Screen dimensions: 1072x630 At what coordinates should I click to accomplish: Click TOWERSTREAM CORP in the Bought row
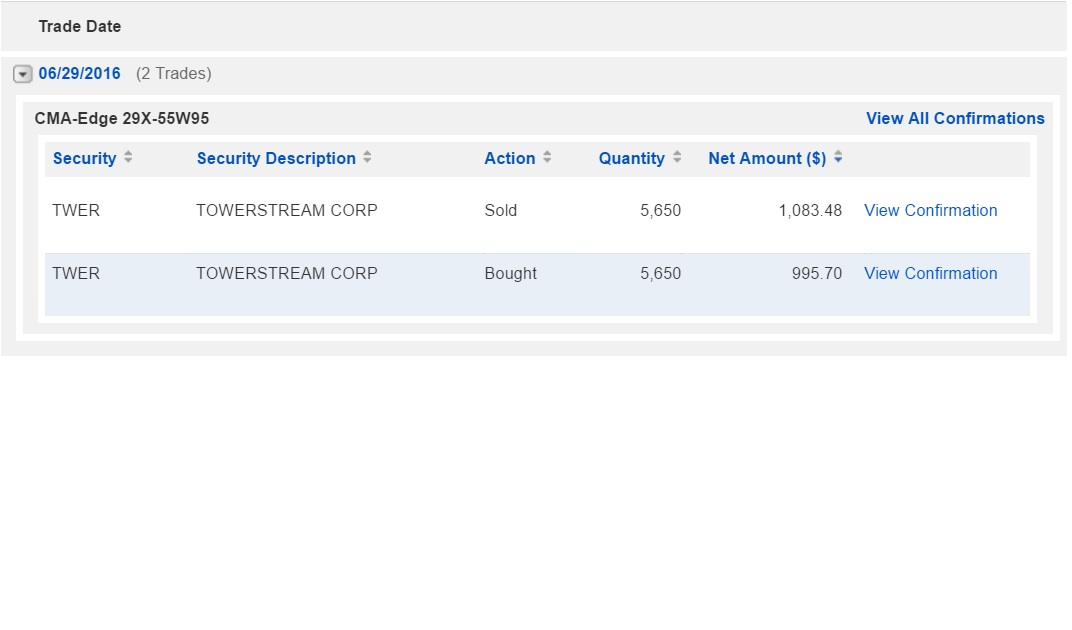[x=287, y=273]
